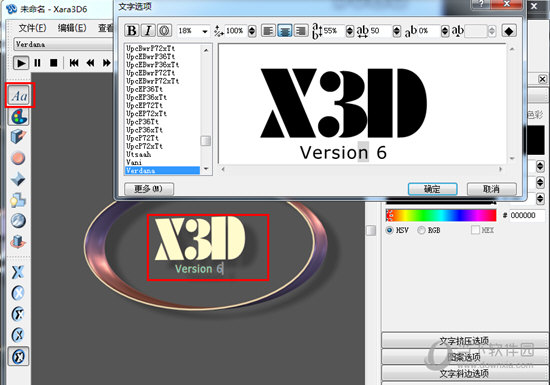Select the RGB radio button
Viewport: 550px width, 385px height.
(421, 230)
